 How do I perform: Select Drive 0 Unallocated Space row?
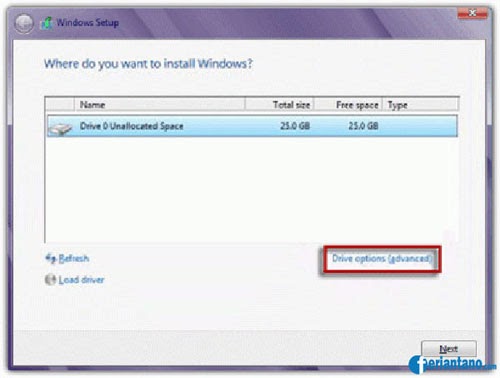(252, 126)
